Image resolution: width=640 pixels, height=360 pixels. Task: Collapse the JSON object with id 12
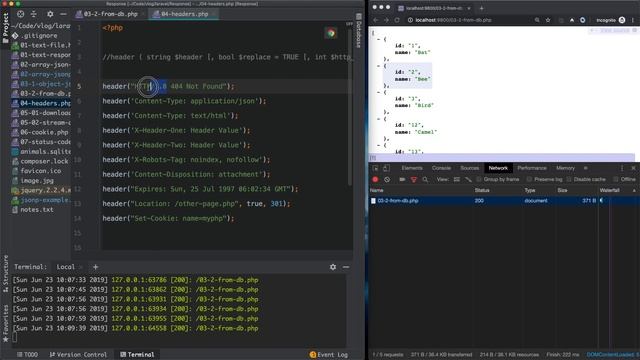point(379,119)
